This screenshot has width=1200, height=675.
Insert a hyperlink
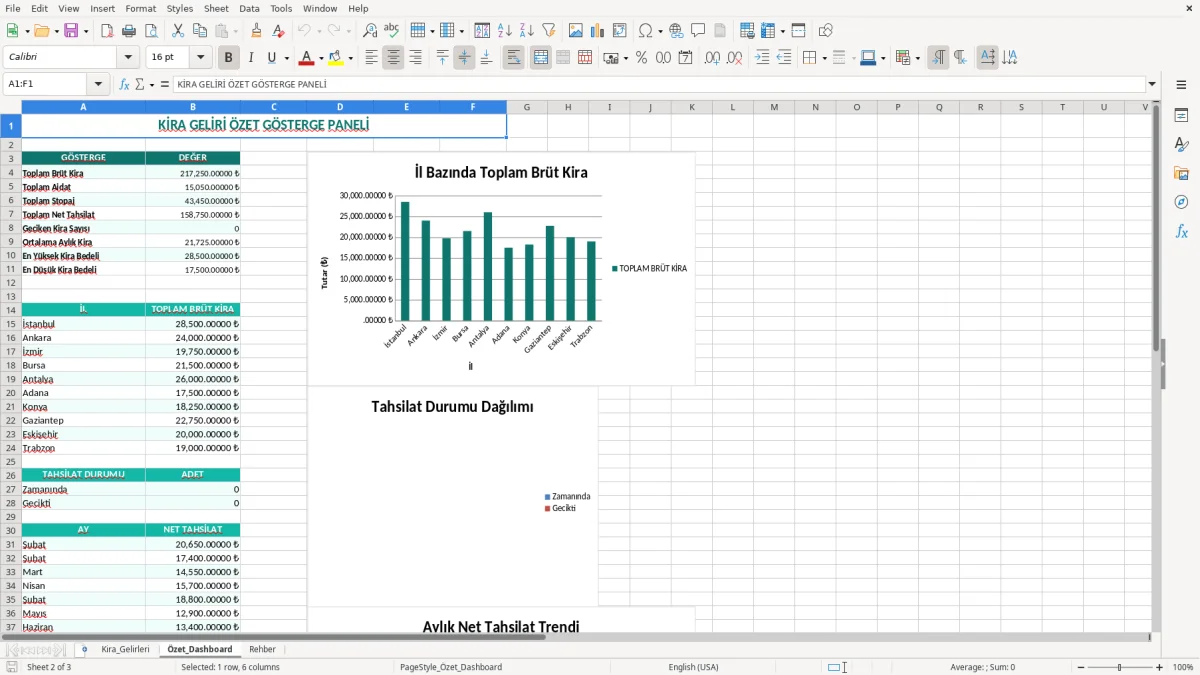(x=676, y=31)
